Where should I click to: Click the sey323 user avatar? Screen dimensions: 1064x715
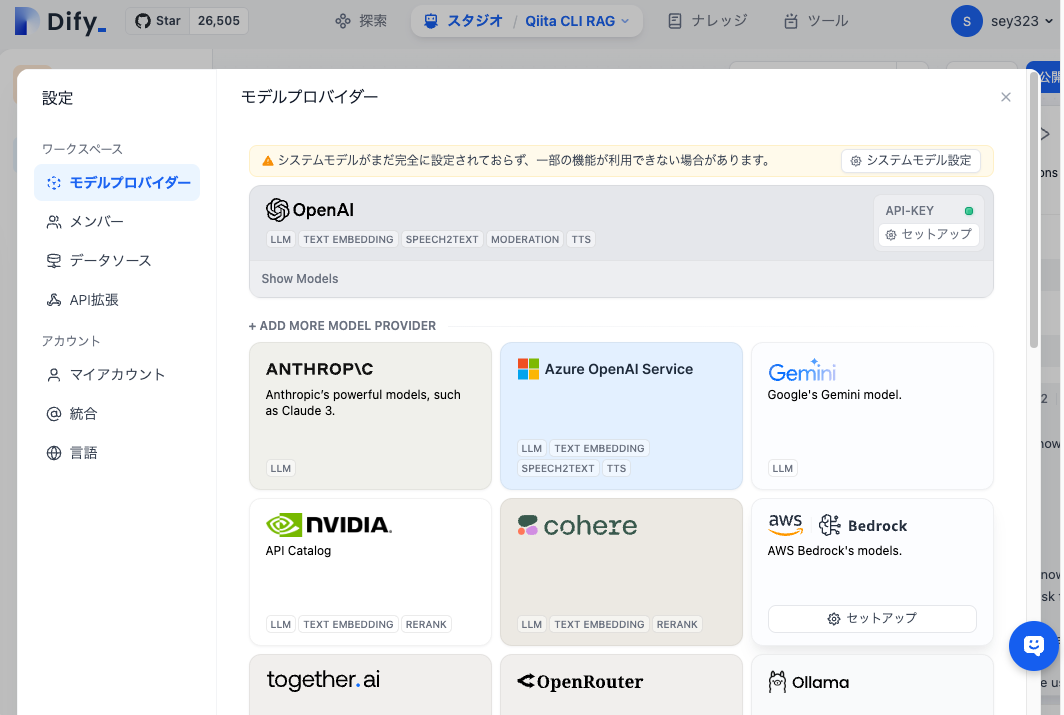[x=966, y=20]
